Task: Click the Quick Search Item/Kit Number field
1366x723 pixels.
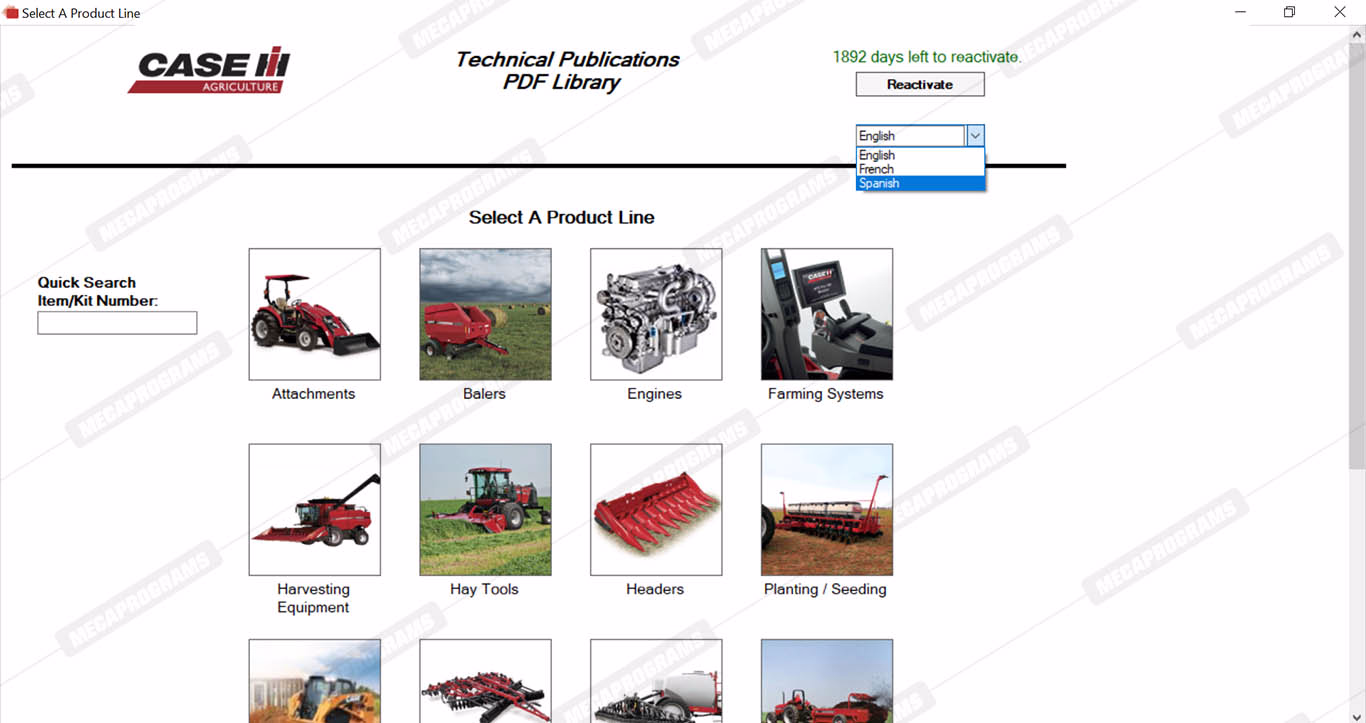Action: 117,323
